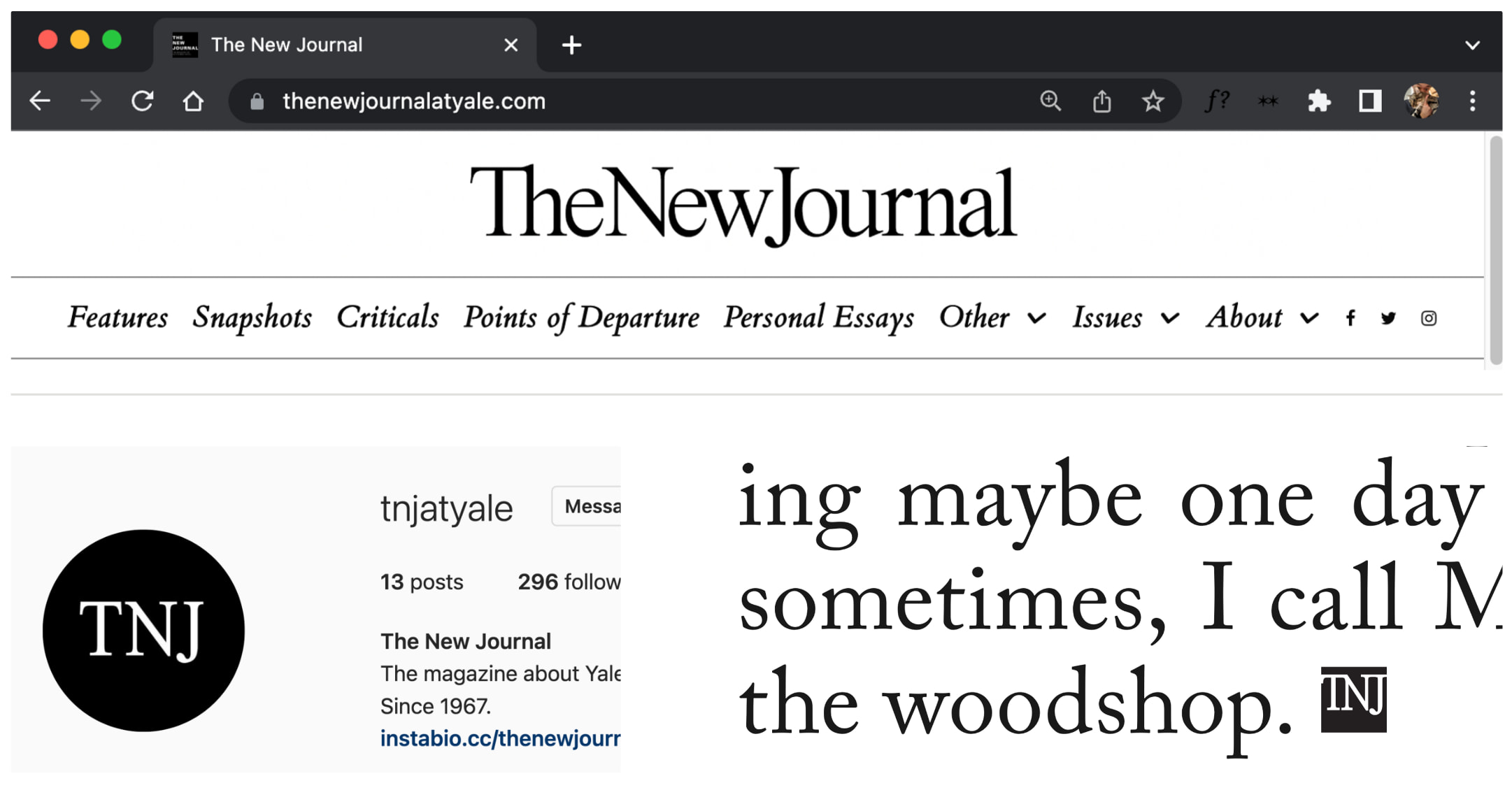Click the zoom magnifier icon in address bar

(x=1050, y=101)
